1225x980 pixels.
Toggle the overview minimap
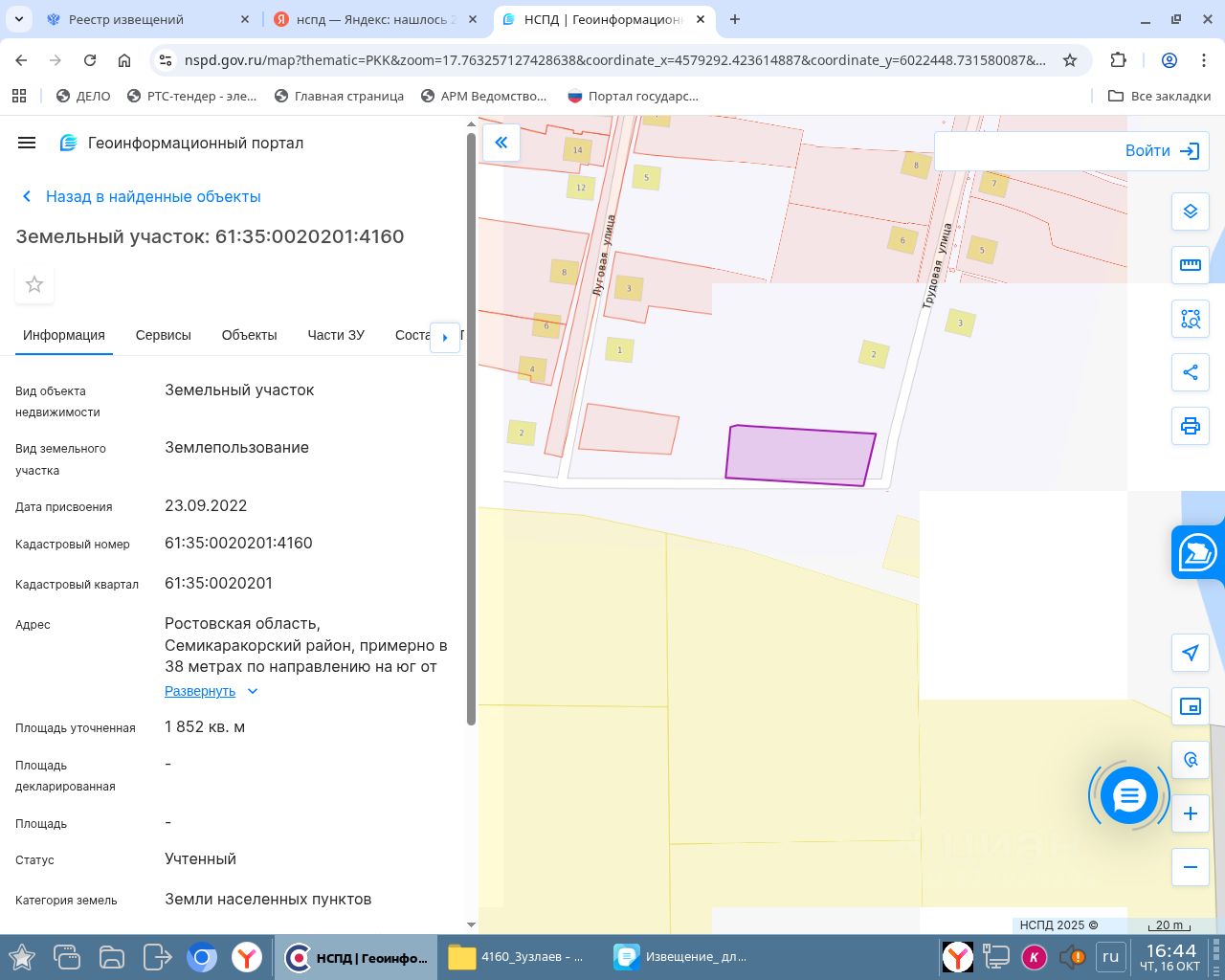pyautogui.click(x=1191, y=706)
